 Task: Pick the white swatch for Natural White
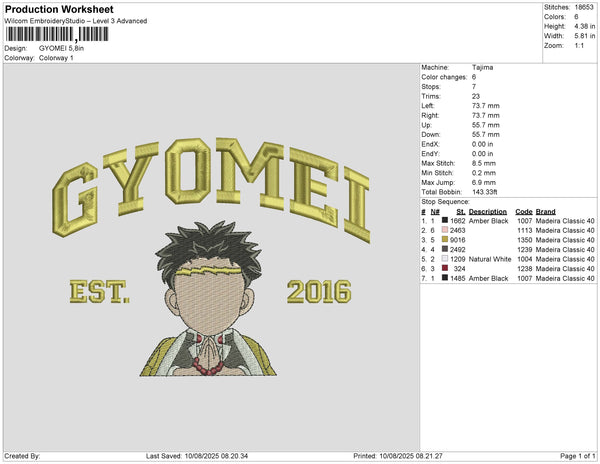445,259
